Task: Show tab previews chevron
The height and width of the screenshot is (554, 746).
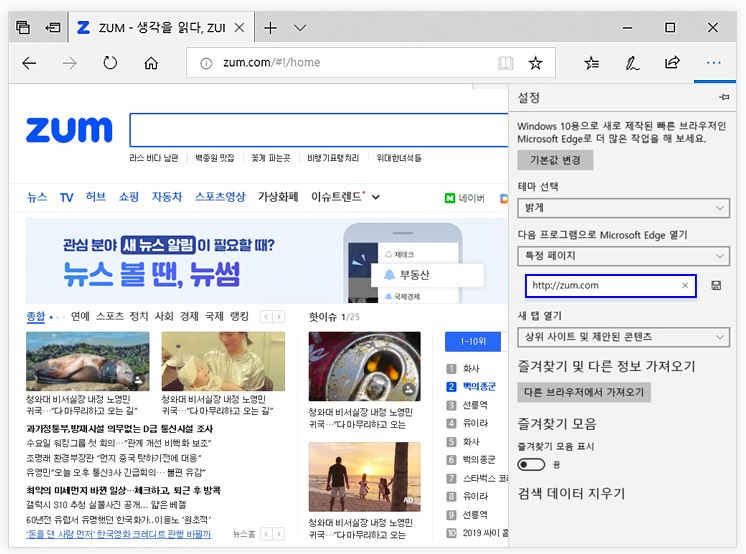Action: 300,28
